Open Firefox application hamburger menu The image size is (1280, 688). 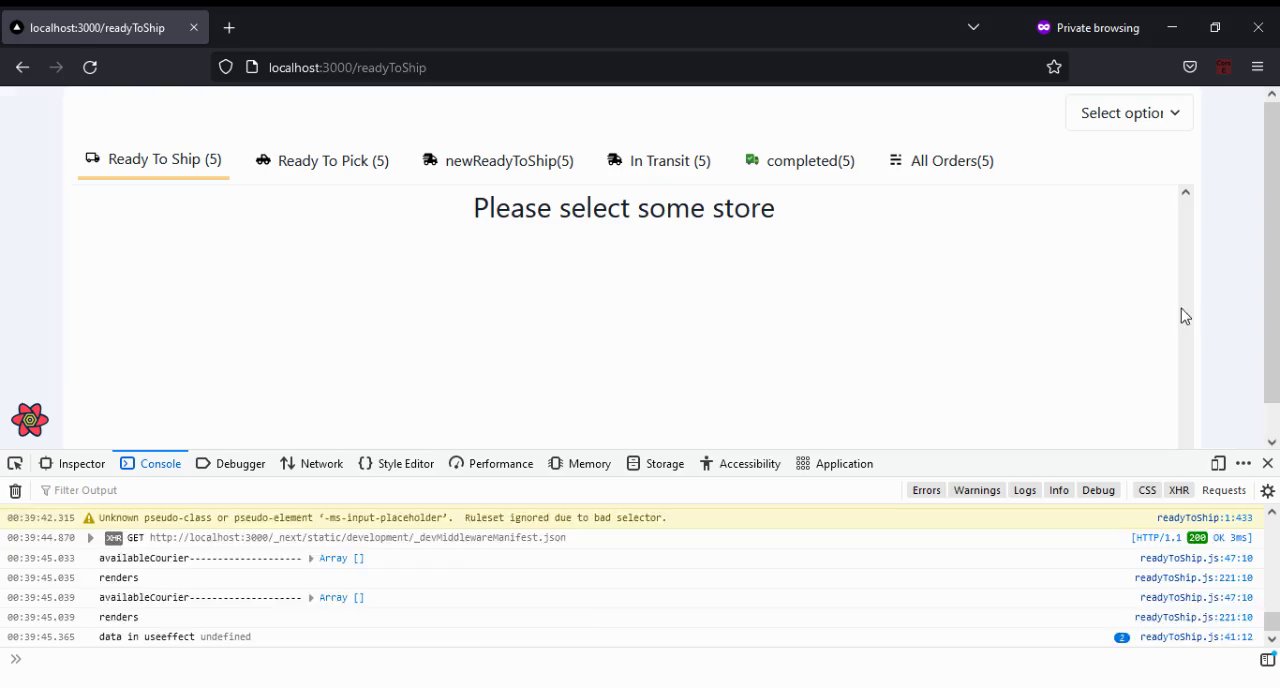coord(1258,67)
